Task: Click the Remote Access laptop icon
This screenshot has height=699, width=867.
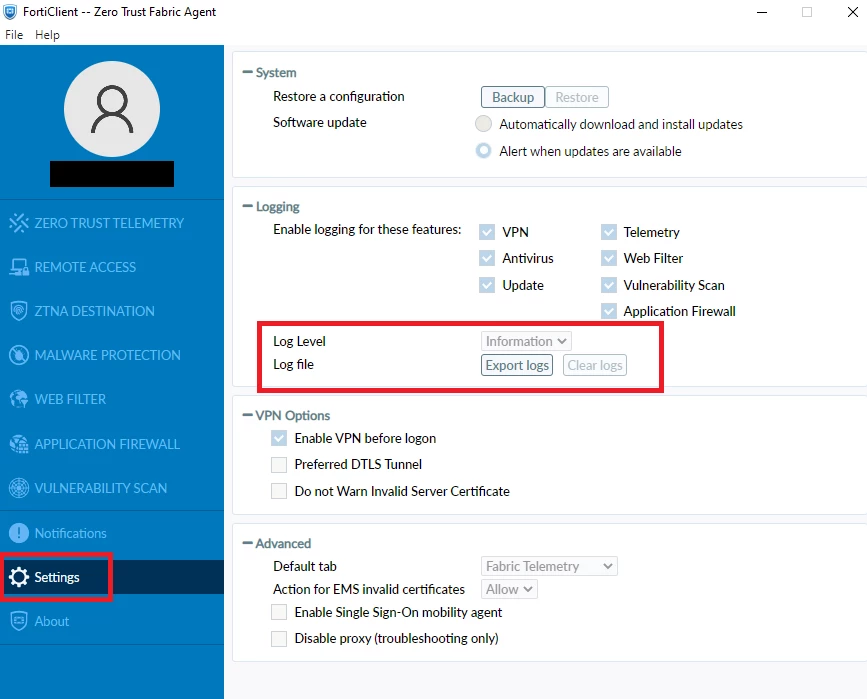Action: [19, 267]
